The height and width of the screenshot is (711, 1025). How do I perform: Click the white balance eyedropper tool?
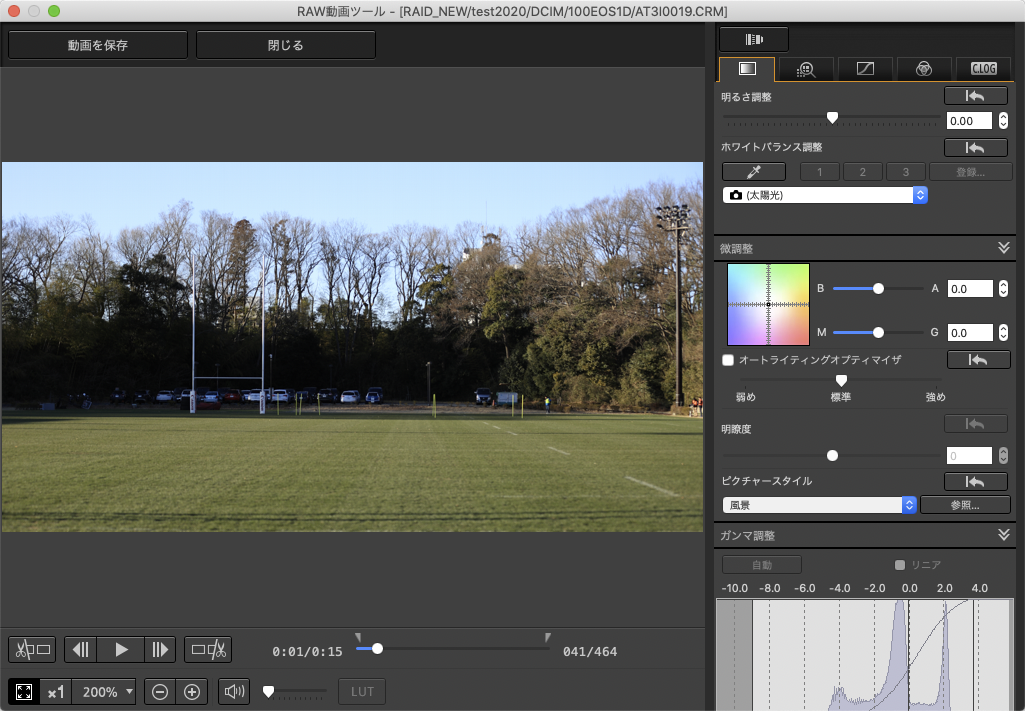[753, 171]
